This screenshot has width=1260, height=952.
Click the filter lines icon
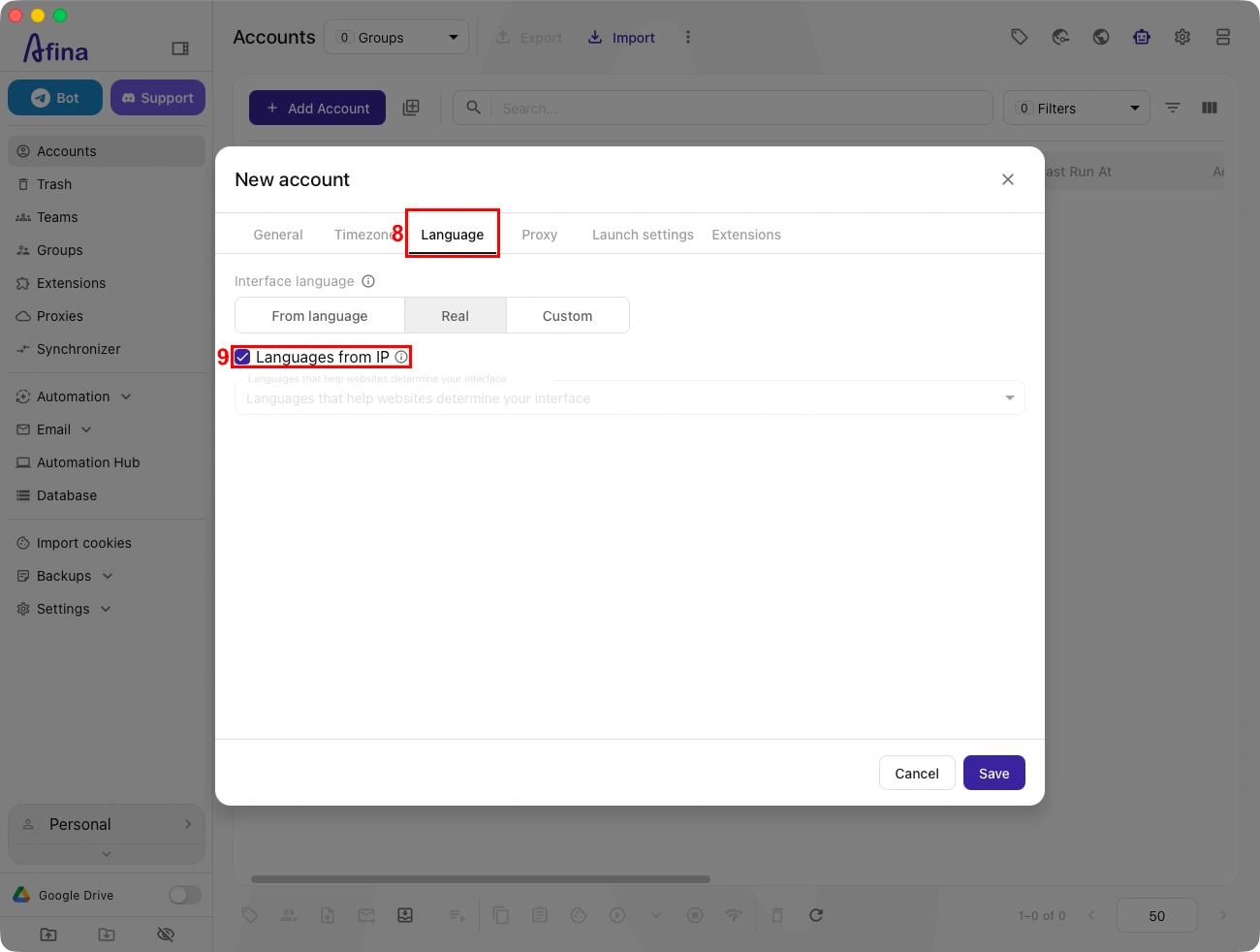point(1173,108)
